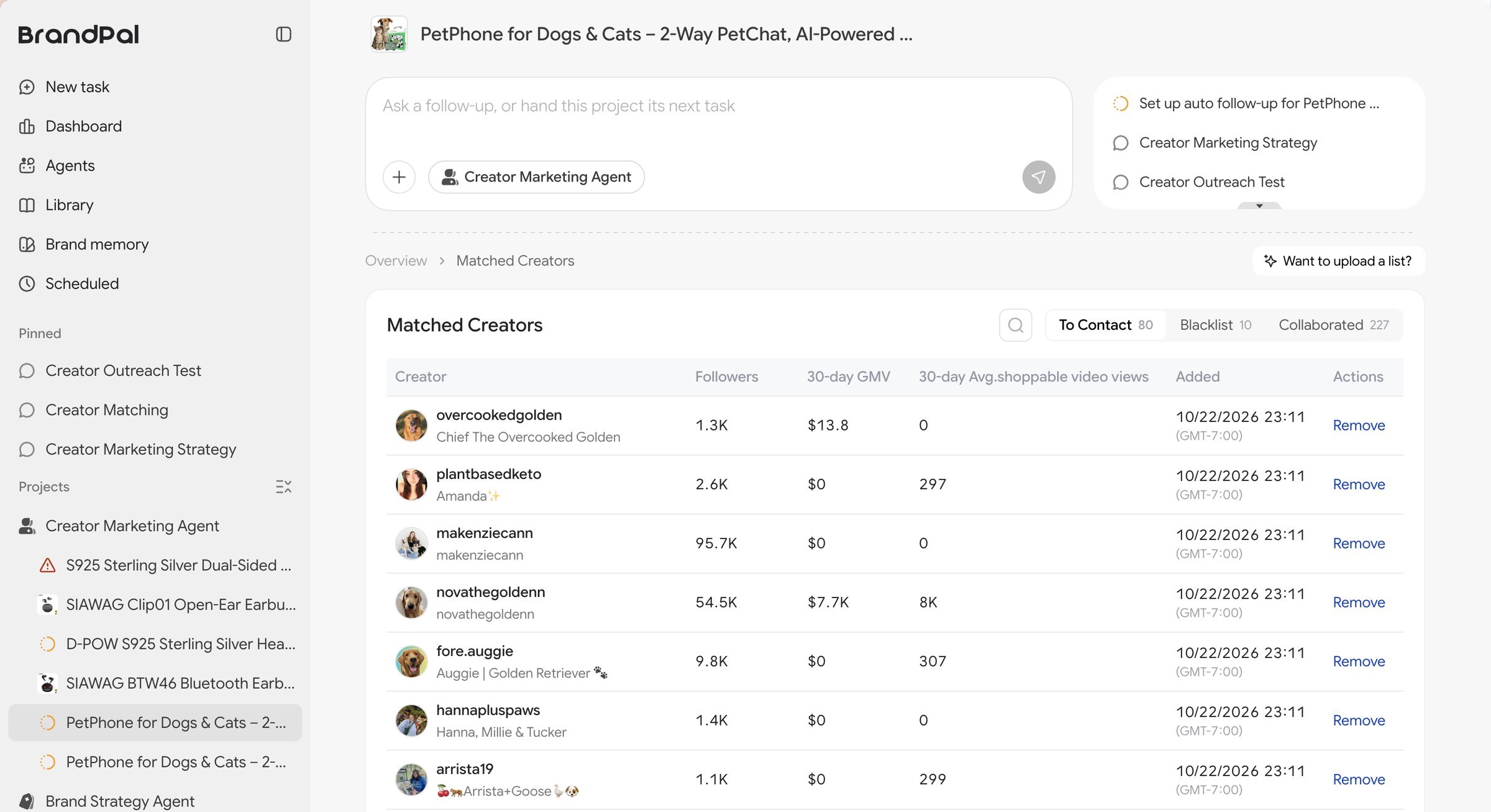Viewport: 1491px width, 812px height.
Task: Open Scheduled tasks
Action: [x=68, y=283]
